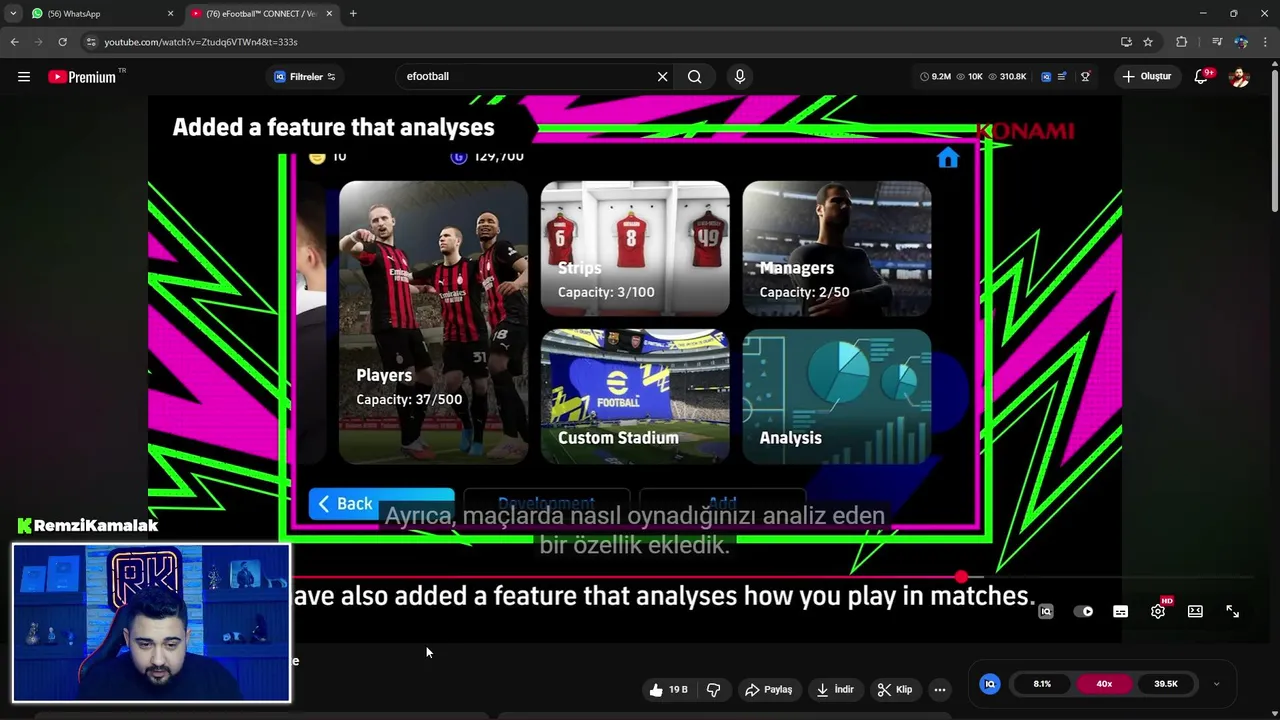Screen dimensions: 1280x720
Task: Click the Custom Stadium card
Action: tap(635, 396)
